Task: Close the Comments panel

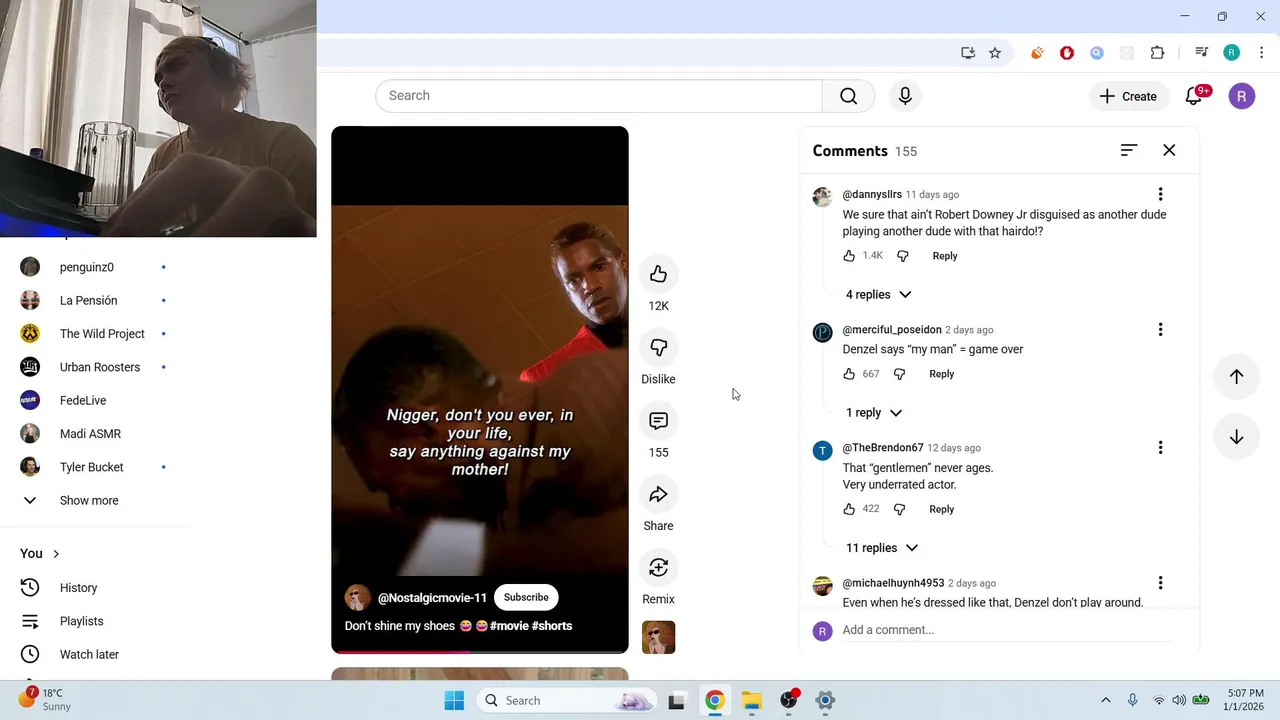Action: [1169, 150]
